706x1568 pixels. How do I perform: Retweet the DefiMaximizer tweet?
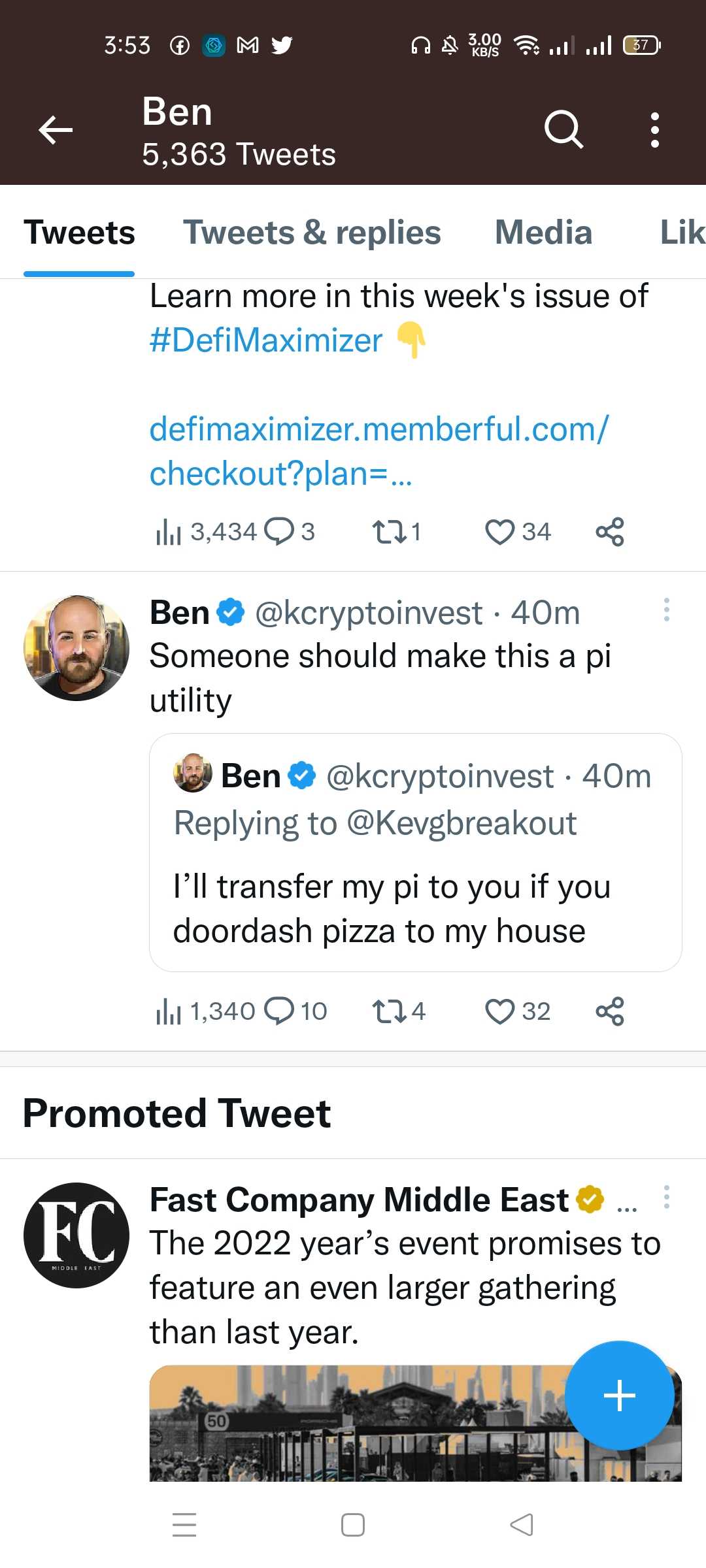pos(389,532)
